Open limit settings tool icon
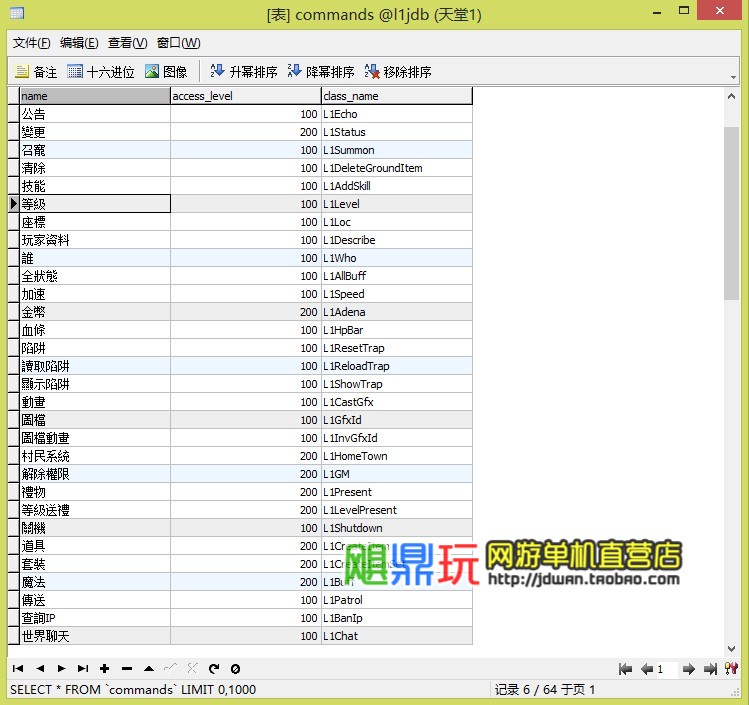749x705 pixels. click(731, 668)
